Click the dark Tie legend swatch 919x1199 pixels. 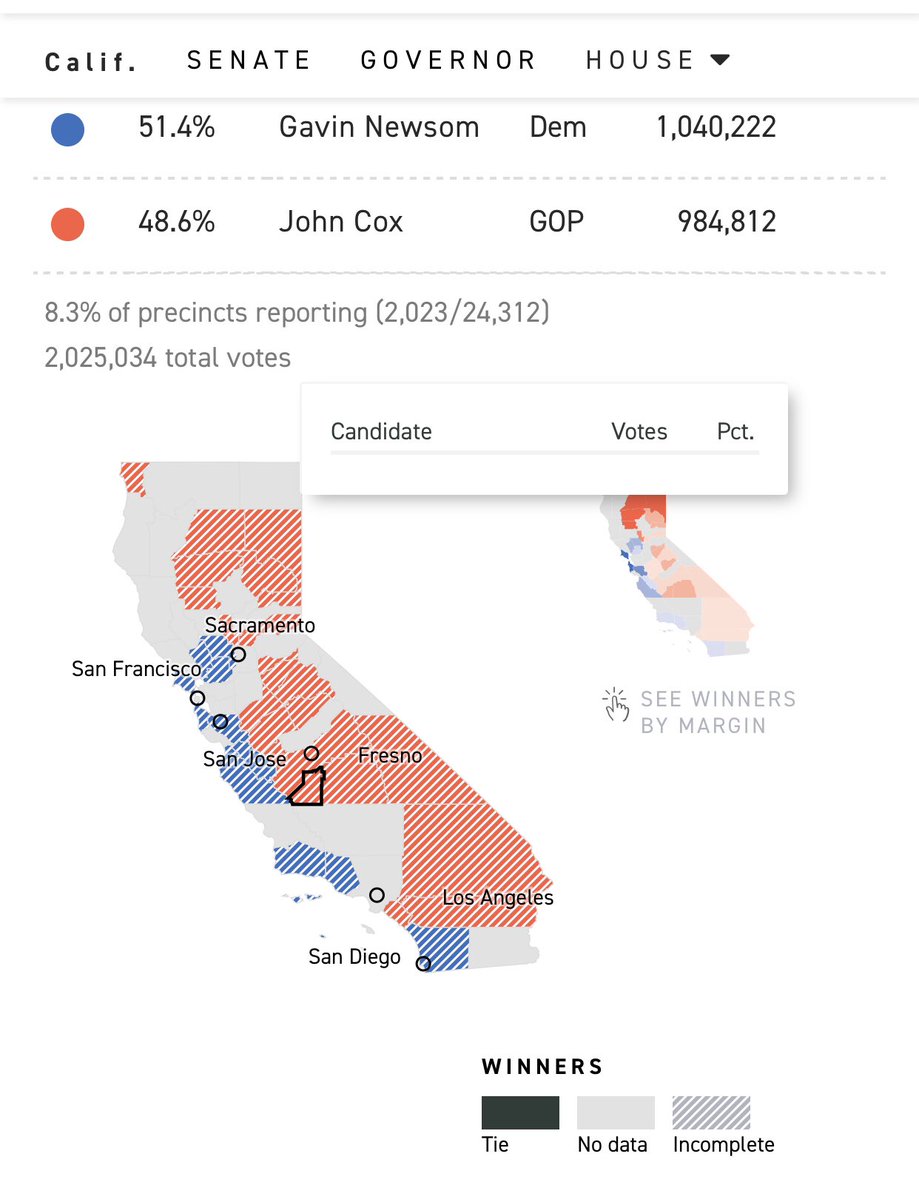click(520, 1112)
